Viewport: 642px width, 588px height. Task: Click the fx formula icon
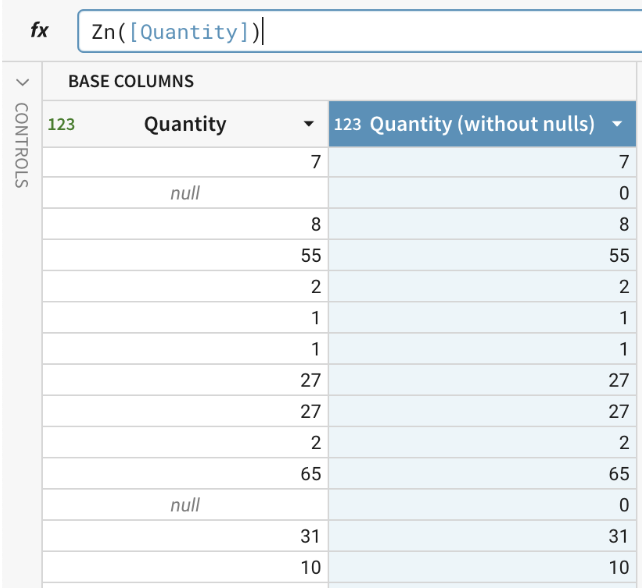39,31
